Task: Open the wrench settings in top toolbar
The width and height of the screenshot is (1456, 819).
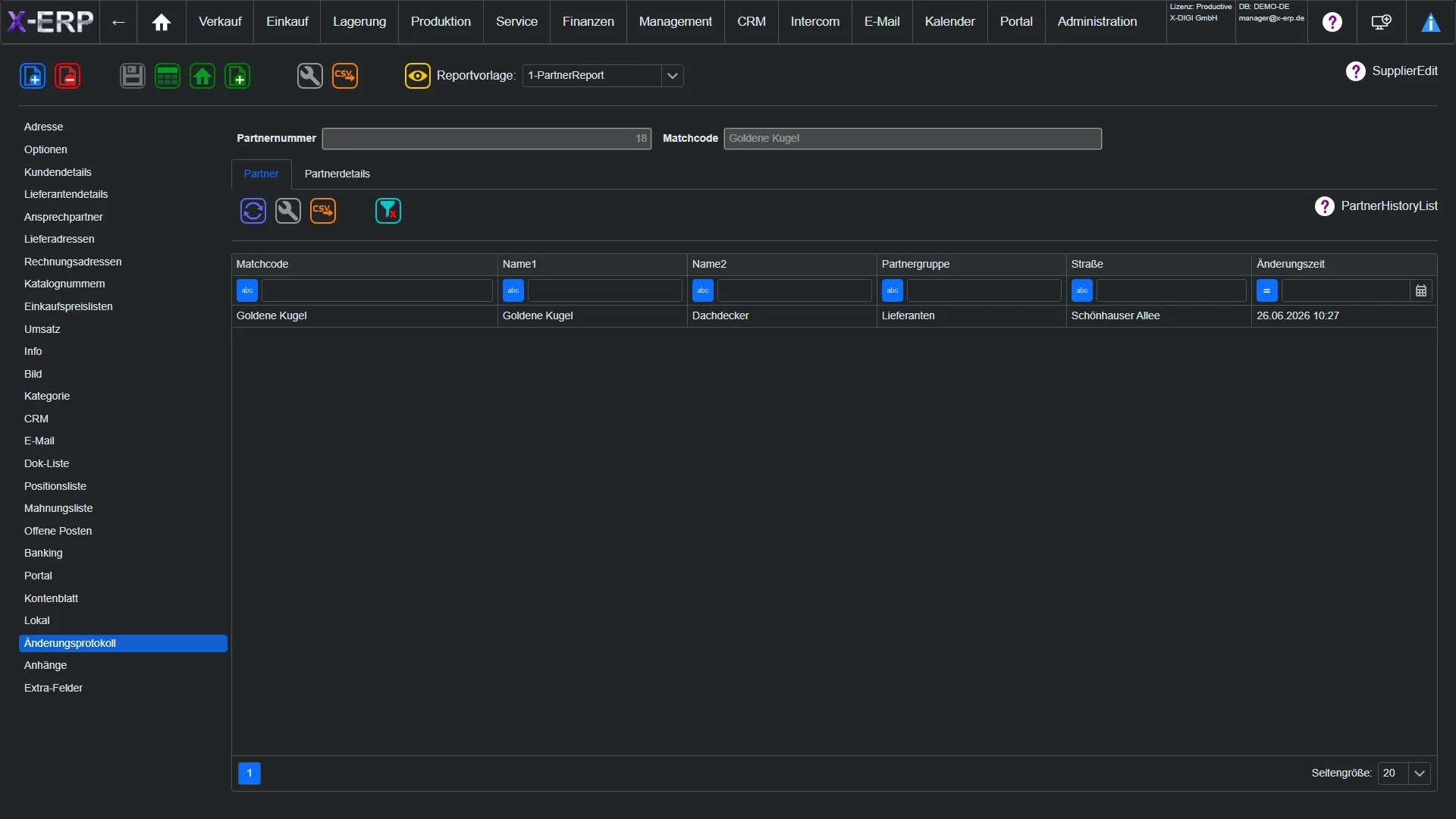Action: tap(310, 76)
